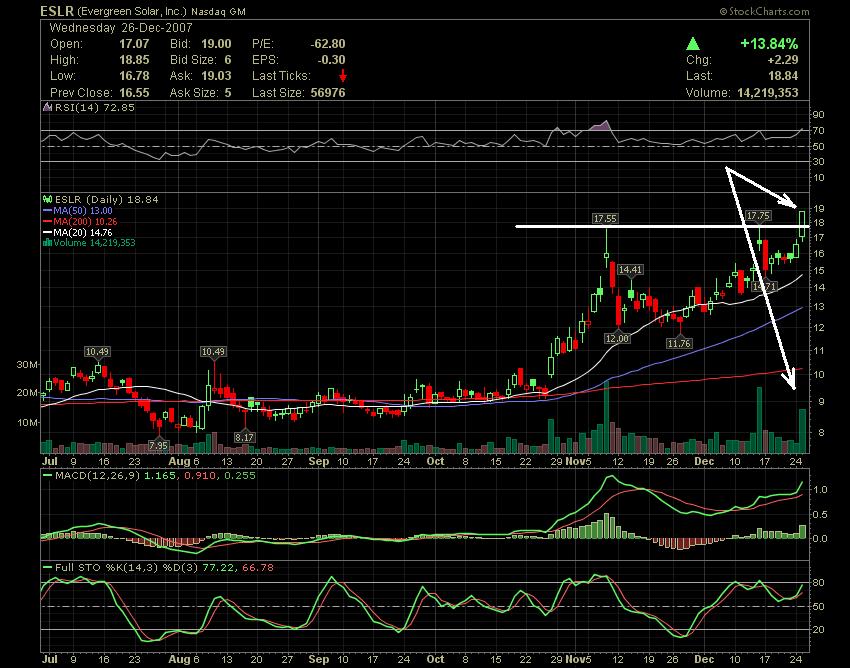
Task: Click the date Wednesday 26-Dec-2007
Action: tap(121, 28)
